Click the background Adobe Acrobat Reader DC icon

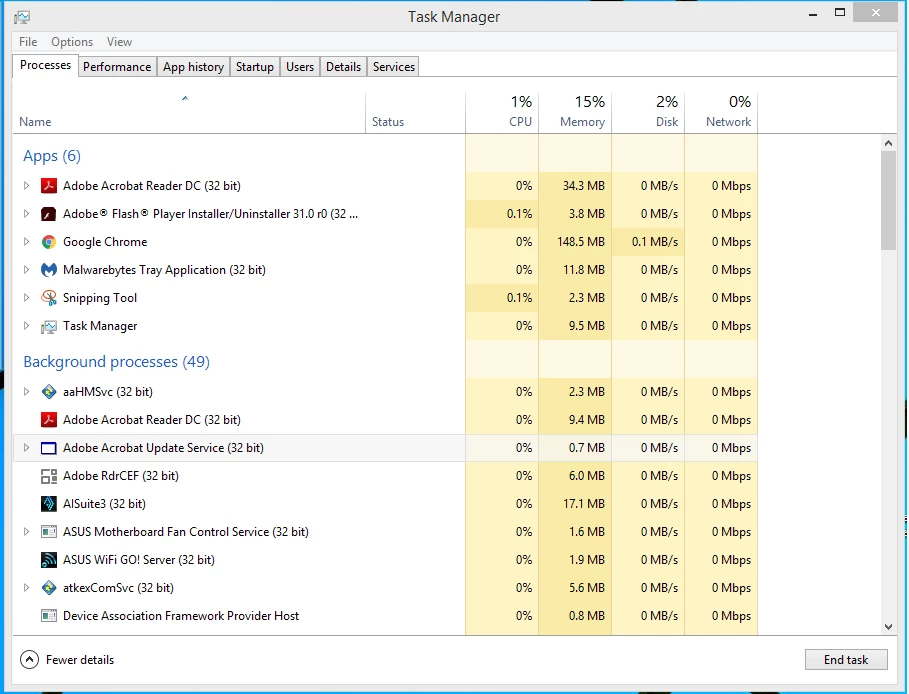pyautogui.click(x=49, y=420)
